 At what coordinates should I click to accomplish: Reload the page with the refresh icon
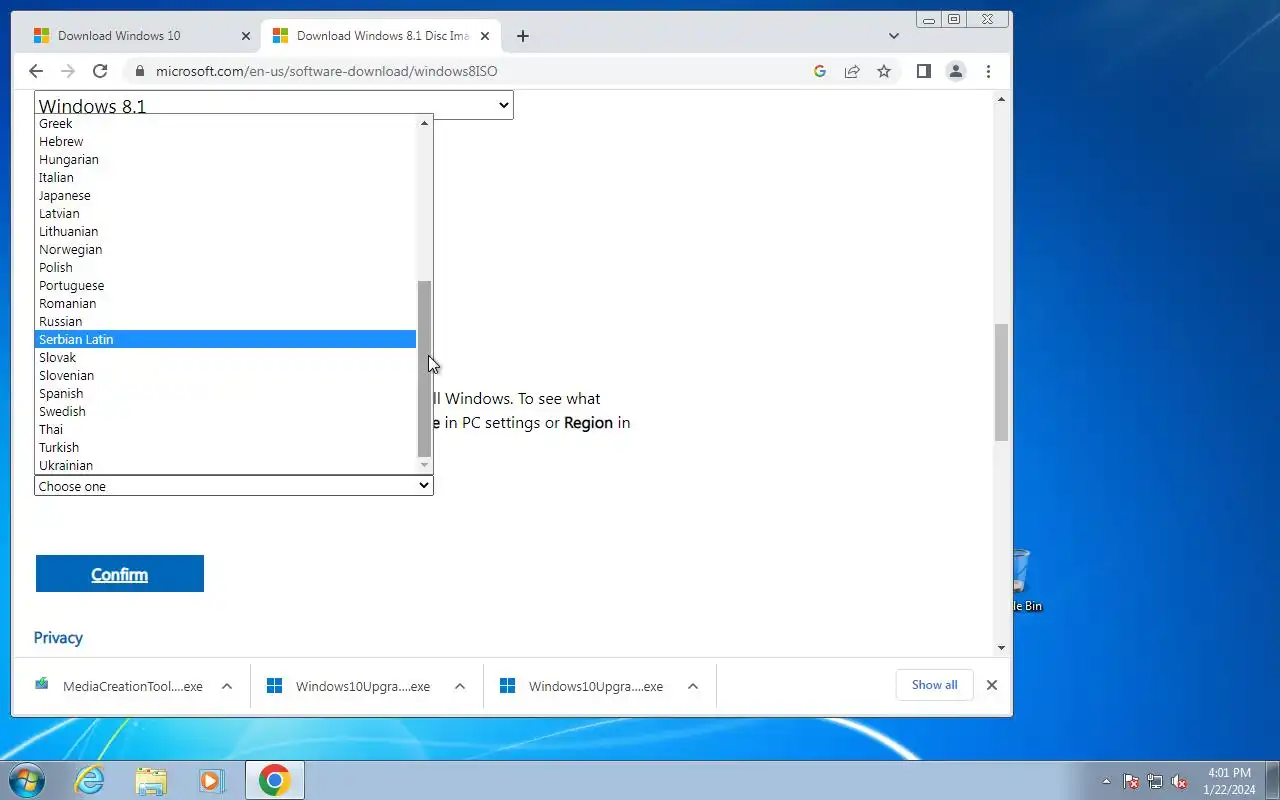pyautogui.click(x=100, y=71)
